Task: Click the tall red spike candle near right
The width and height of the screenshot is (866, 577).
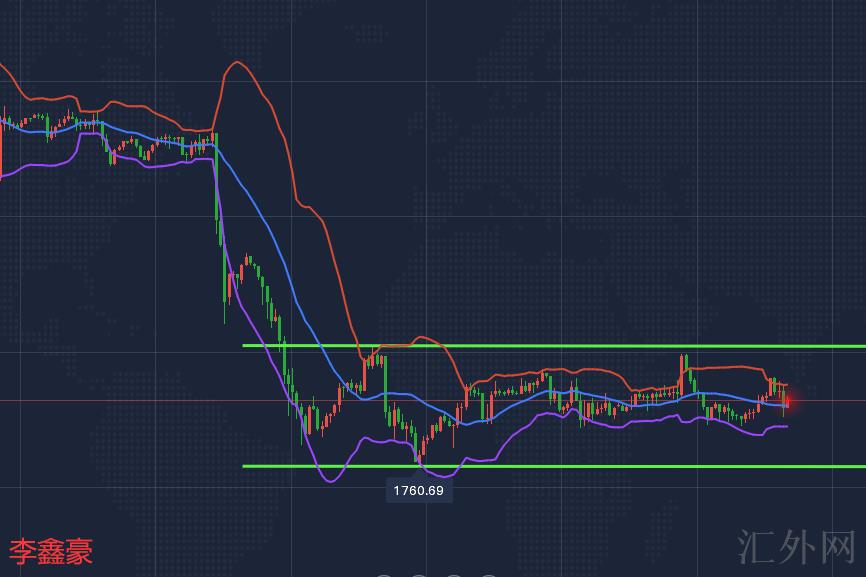Action: (x=681, y=374)
